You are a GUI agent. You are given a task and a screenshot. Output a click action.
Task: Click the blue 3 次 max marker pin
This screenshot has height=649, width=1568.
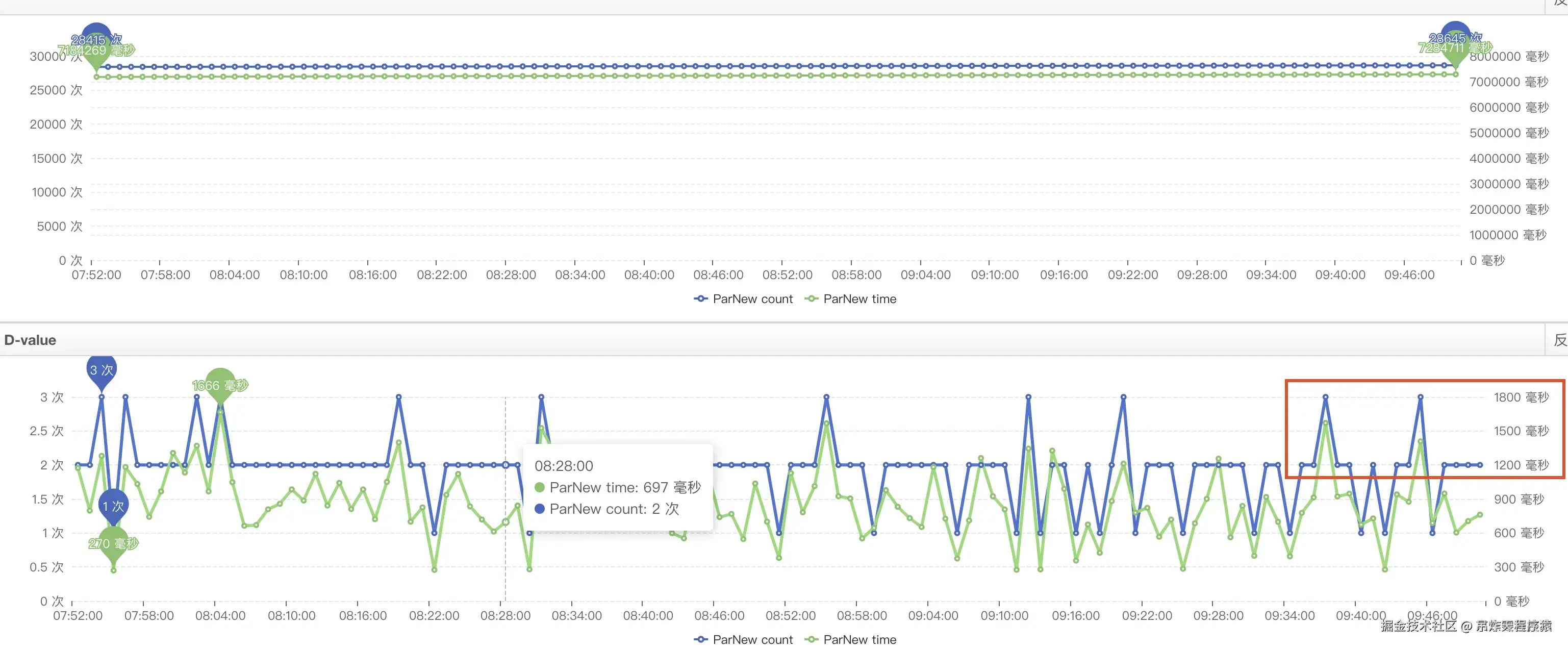(101, 369)
